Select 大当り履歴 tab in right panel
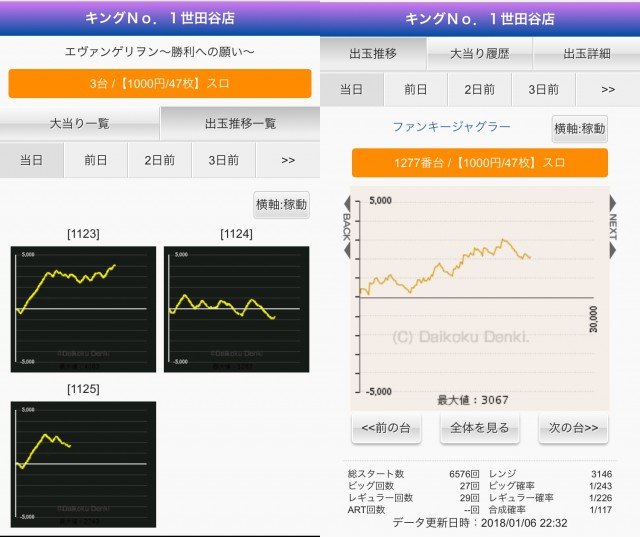Viewport: 640px width, 537px height. (480, 54)
